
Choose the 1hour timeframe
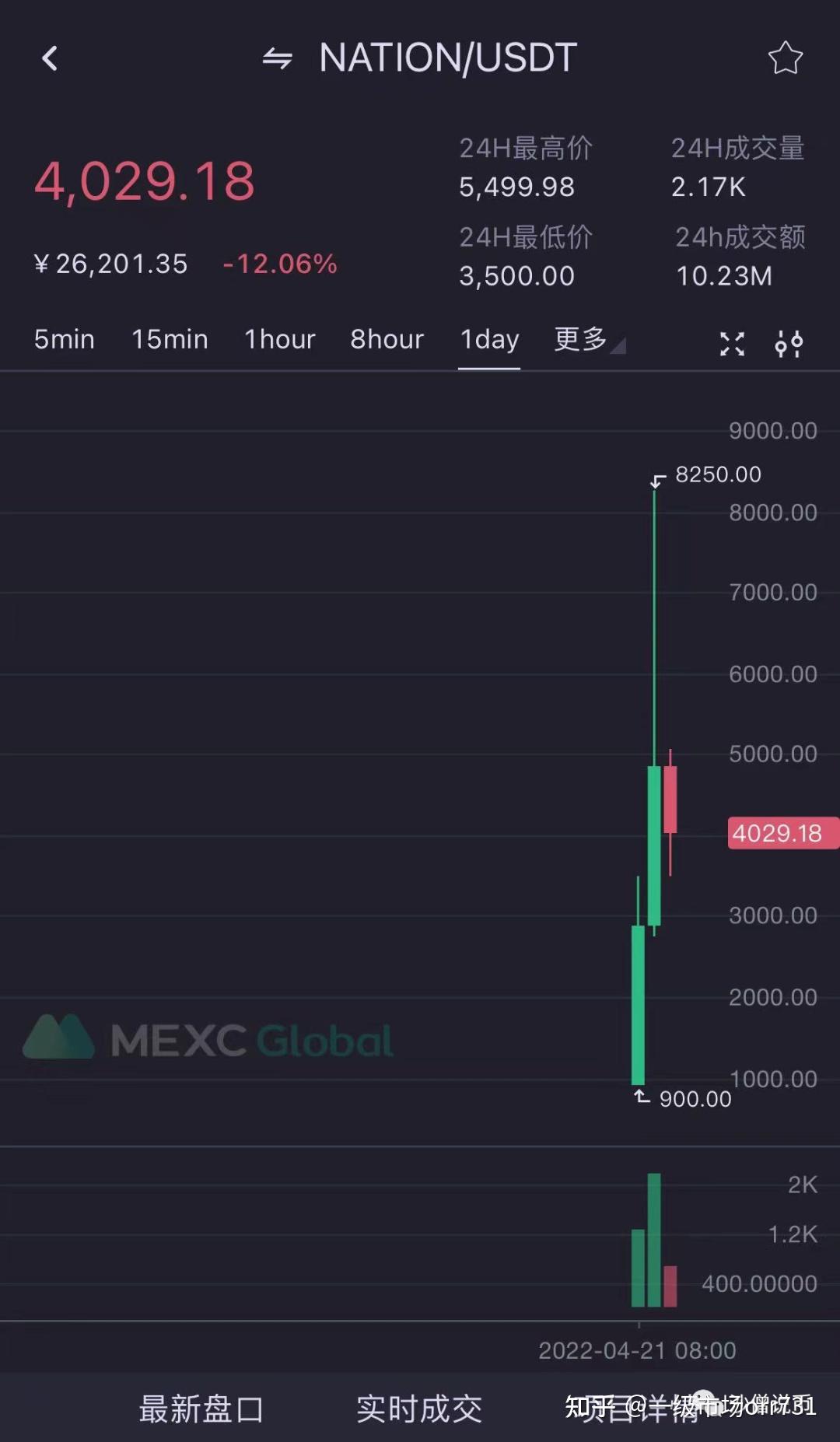click(280, 339)
